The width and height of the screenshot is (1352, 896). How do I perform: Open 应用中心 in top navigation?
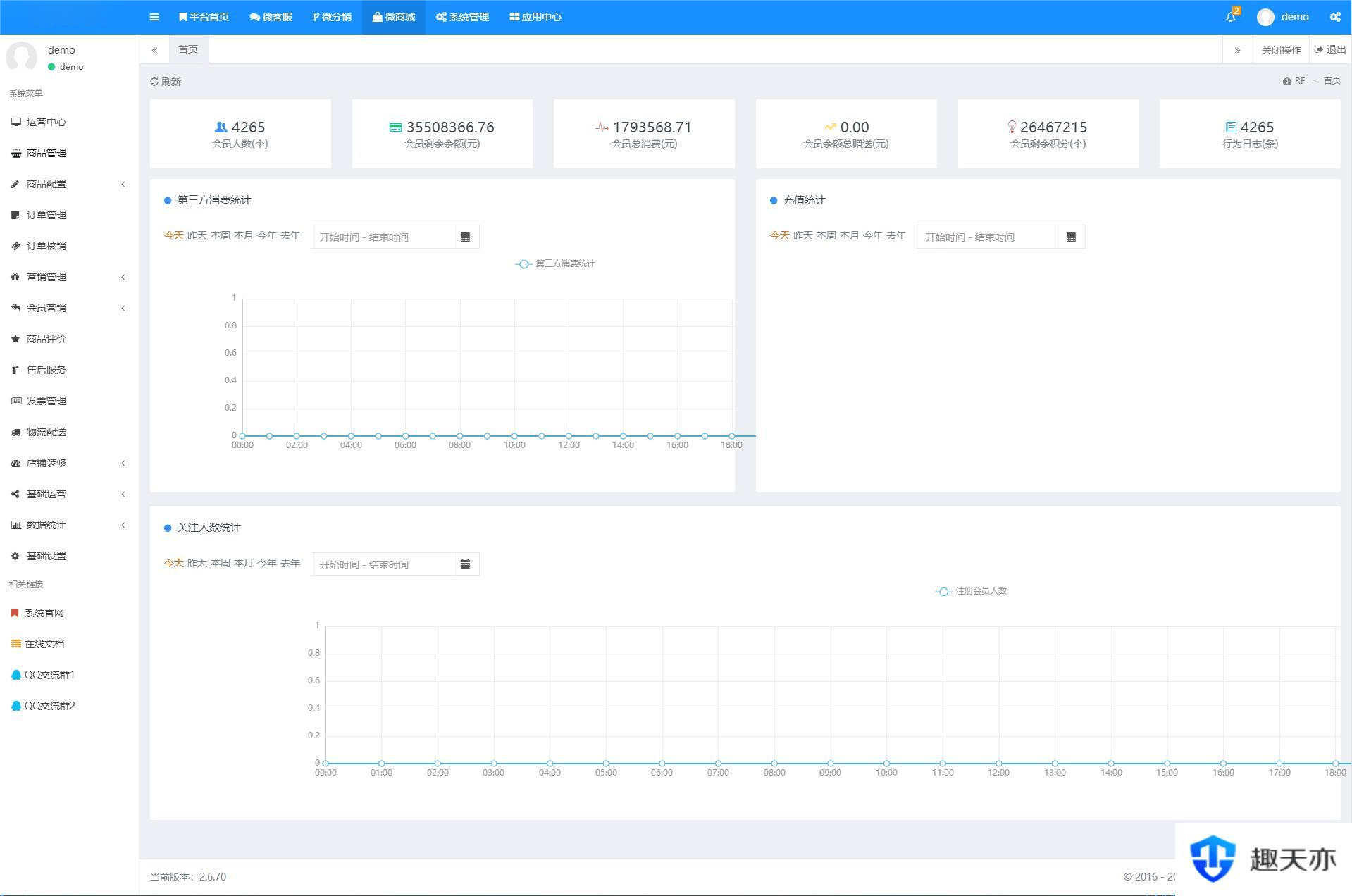pos(535,17)
